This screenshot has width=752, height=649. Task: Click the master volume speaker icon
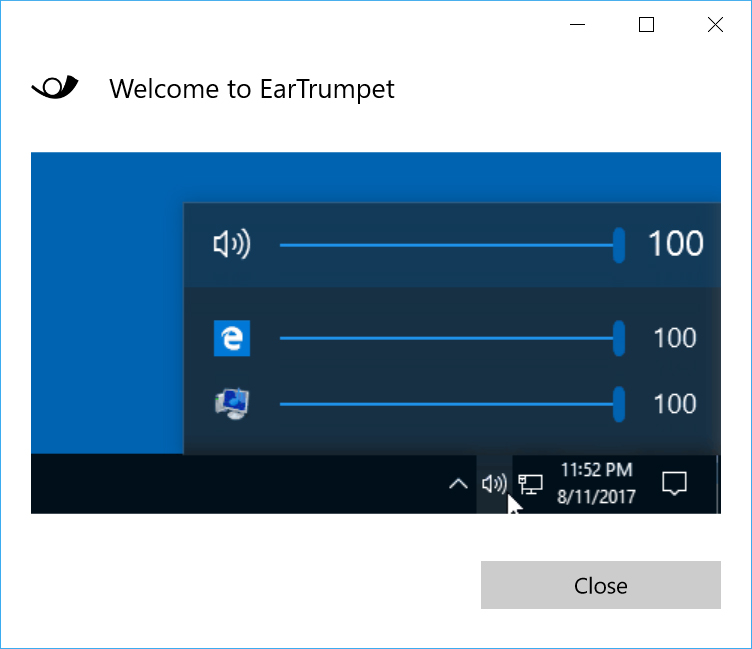point(232,244)
